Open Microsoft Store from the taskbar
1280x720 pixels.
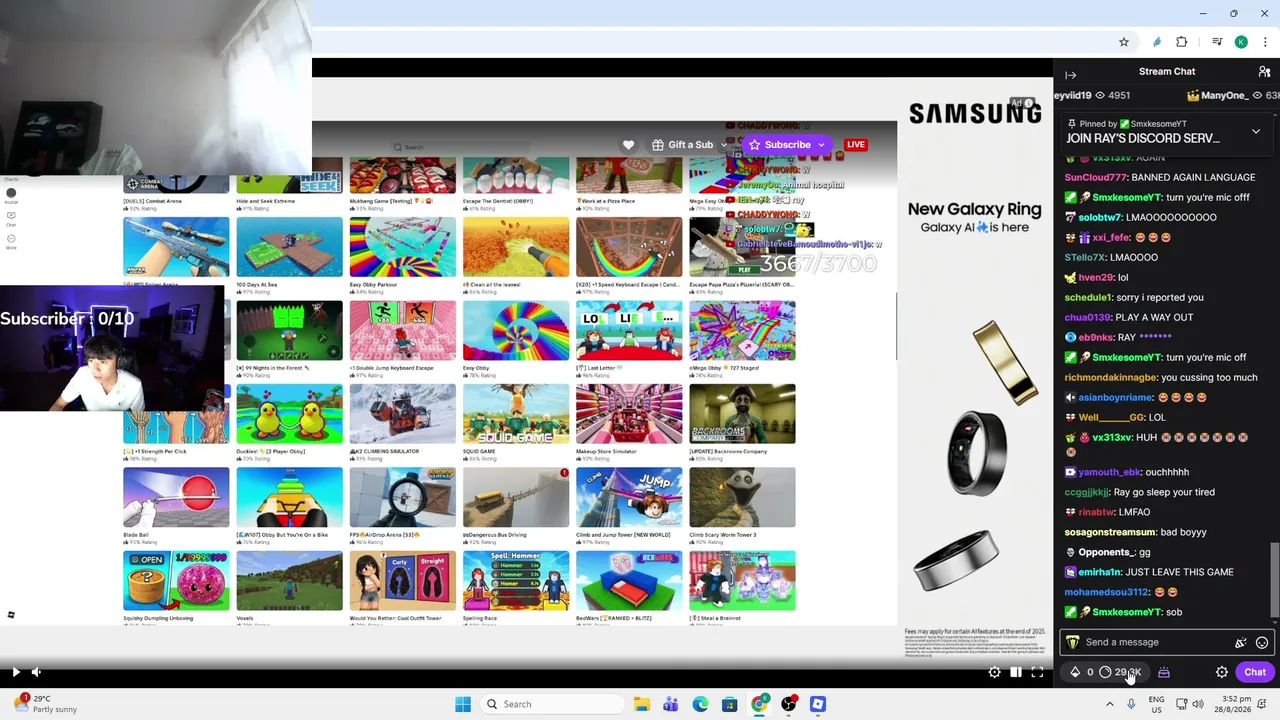click(729, 704)
